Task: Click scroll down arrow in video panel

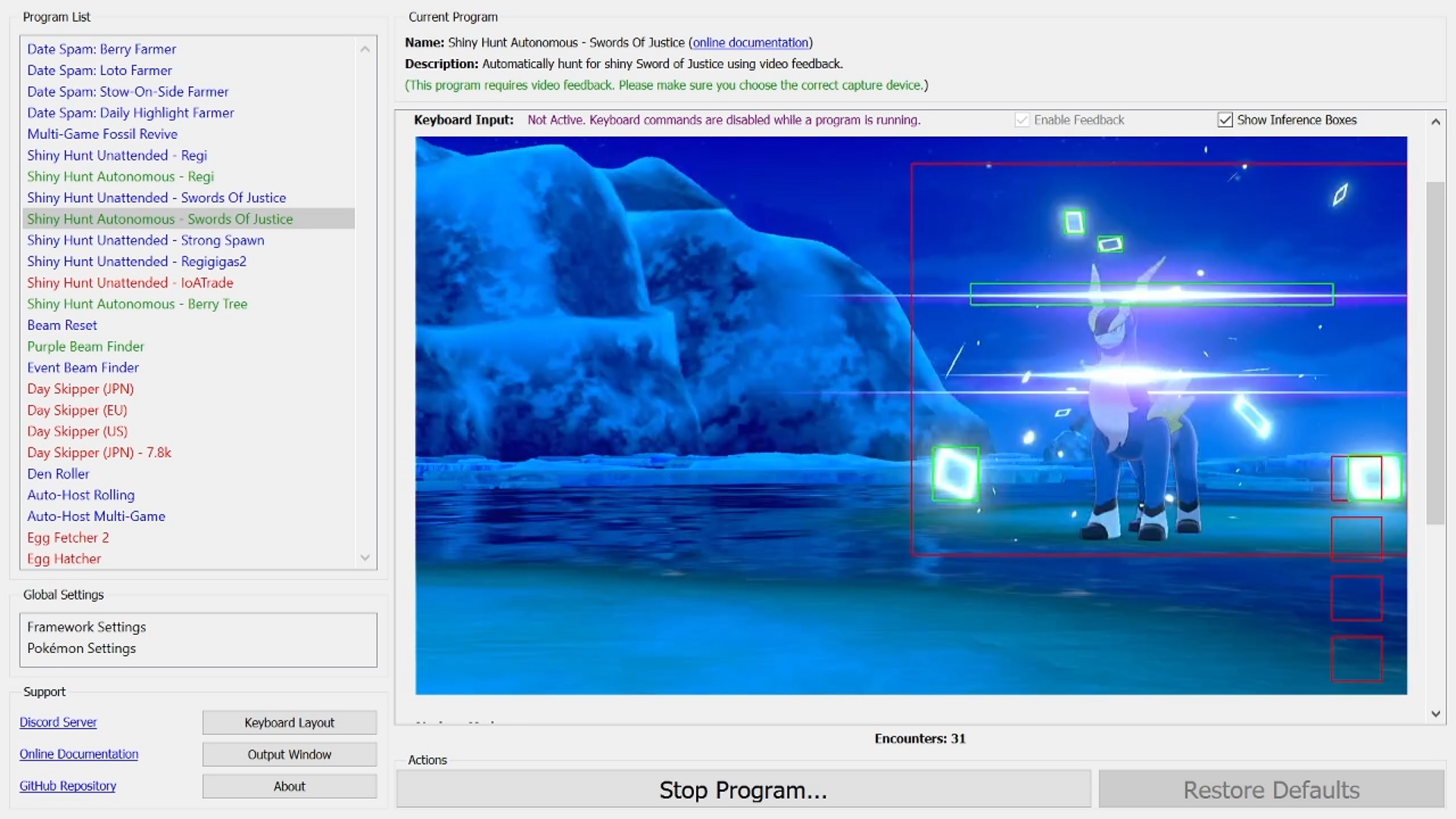Action: click(1436, 714)
